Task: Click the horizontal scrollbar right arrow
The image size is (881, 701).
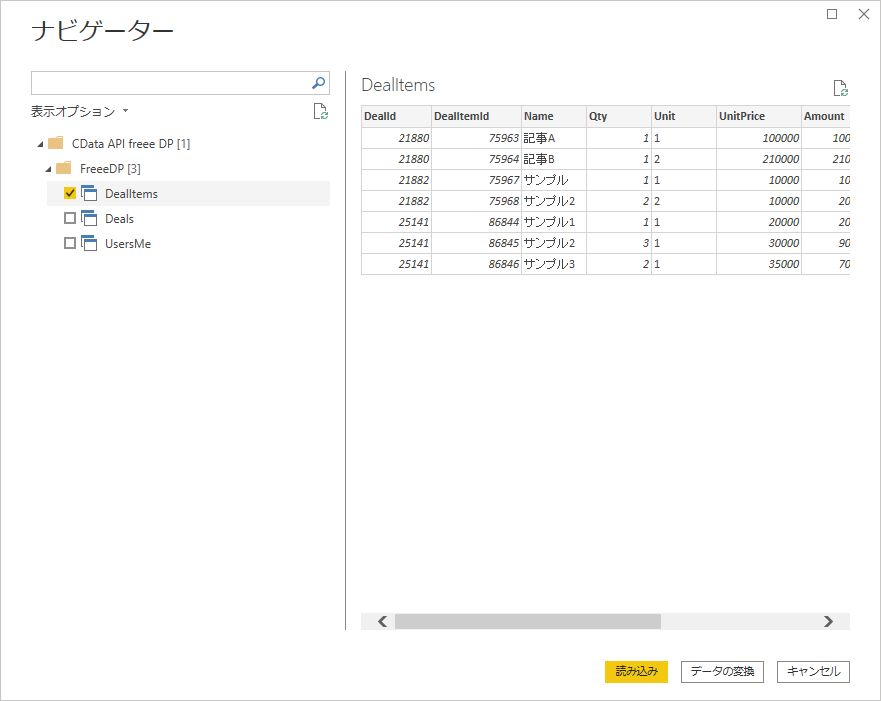Action: click(x=828, y=621)
